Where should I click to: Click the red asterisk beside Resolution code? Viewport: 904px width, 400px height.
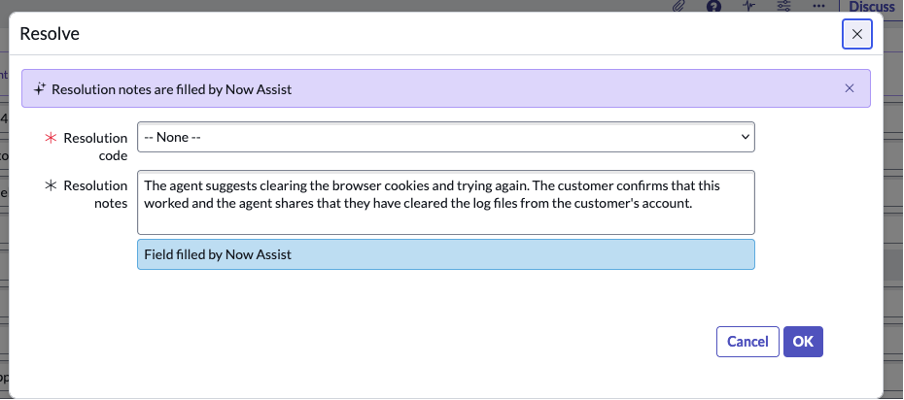(x=48, y=138)
